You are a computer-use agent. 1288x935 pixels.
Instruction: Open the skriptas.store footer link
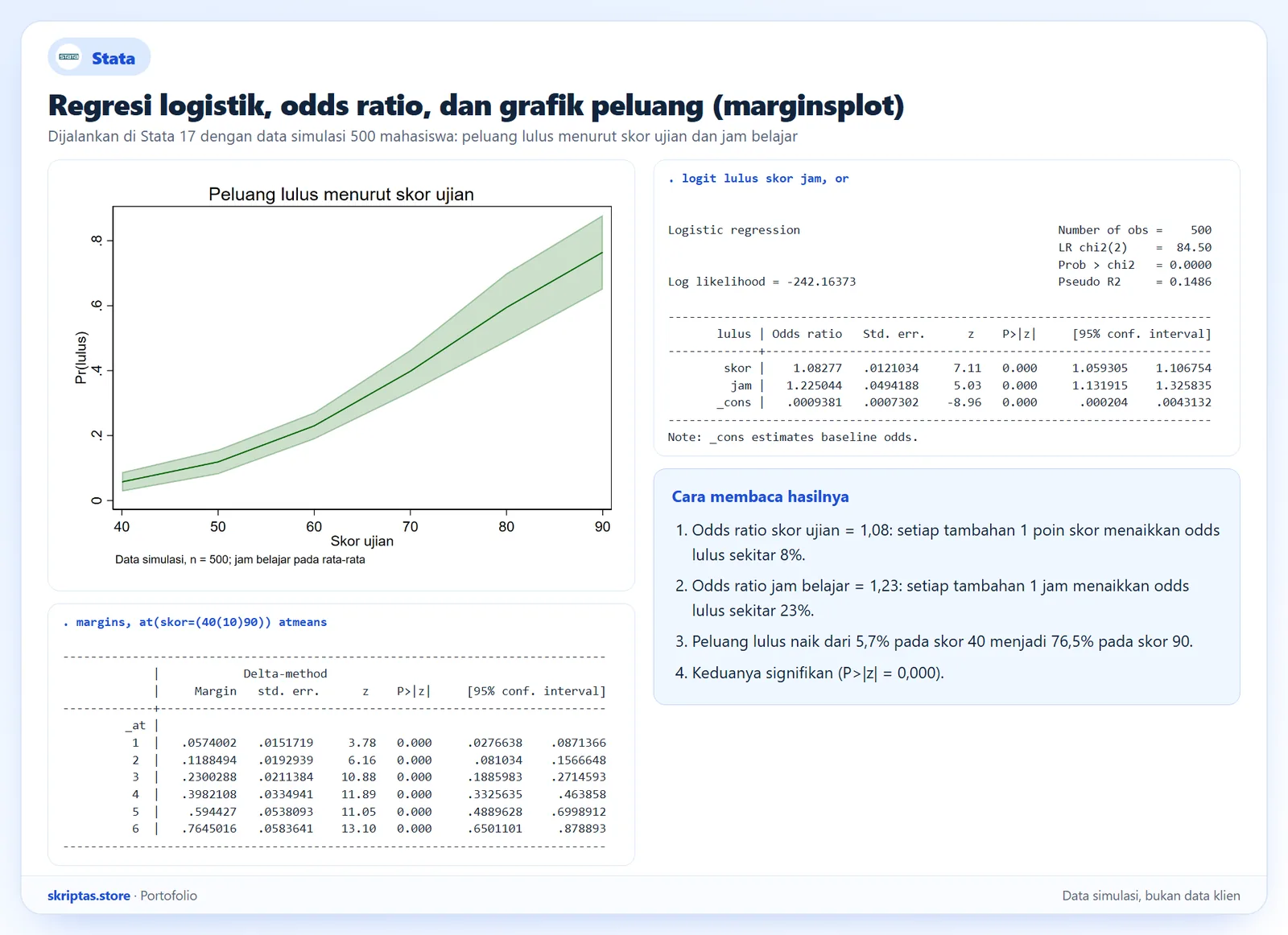coord(89,896)
